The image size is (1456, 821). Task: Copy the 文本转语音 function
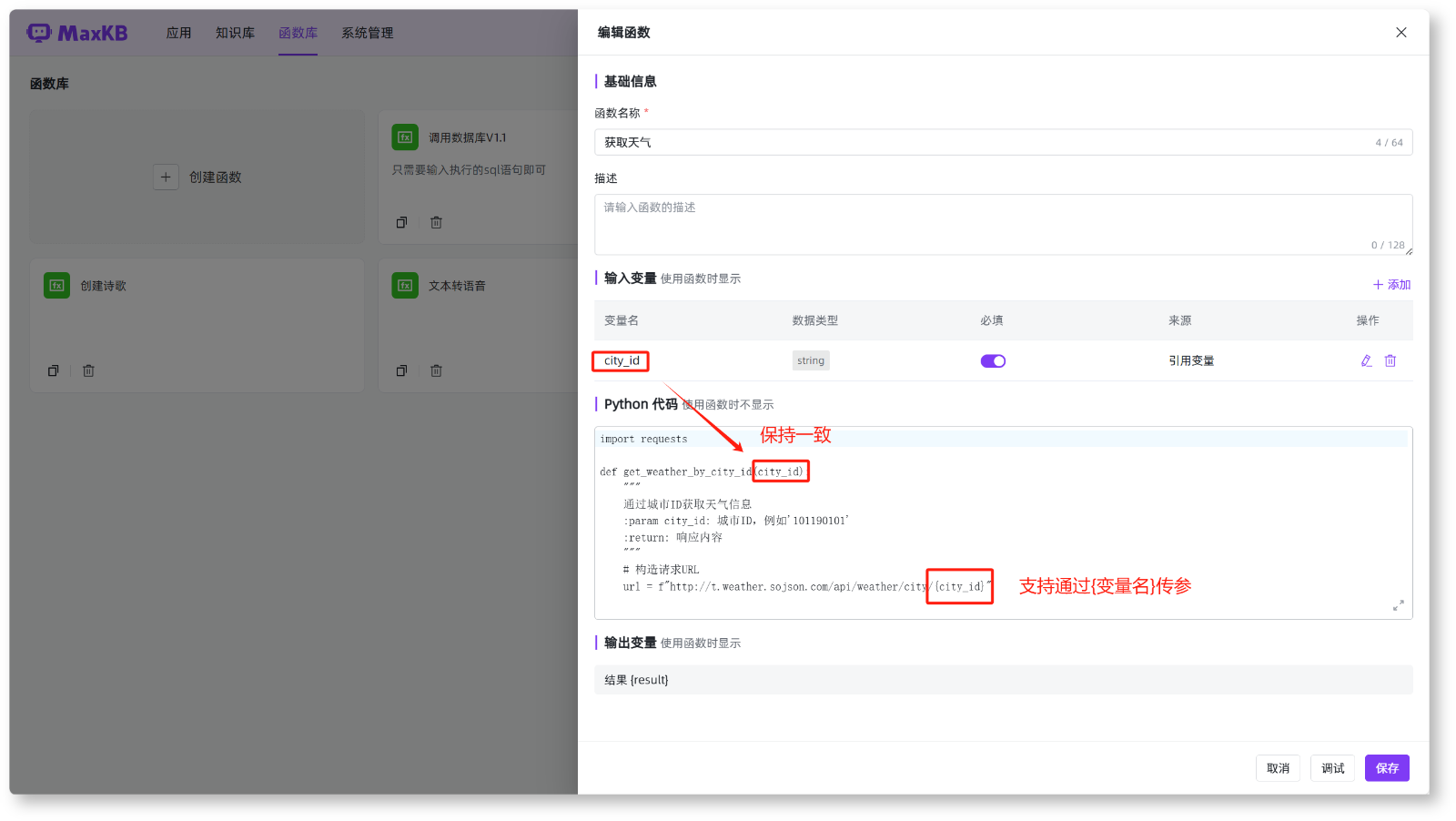click(x=401, y=370)
